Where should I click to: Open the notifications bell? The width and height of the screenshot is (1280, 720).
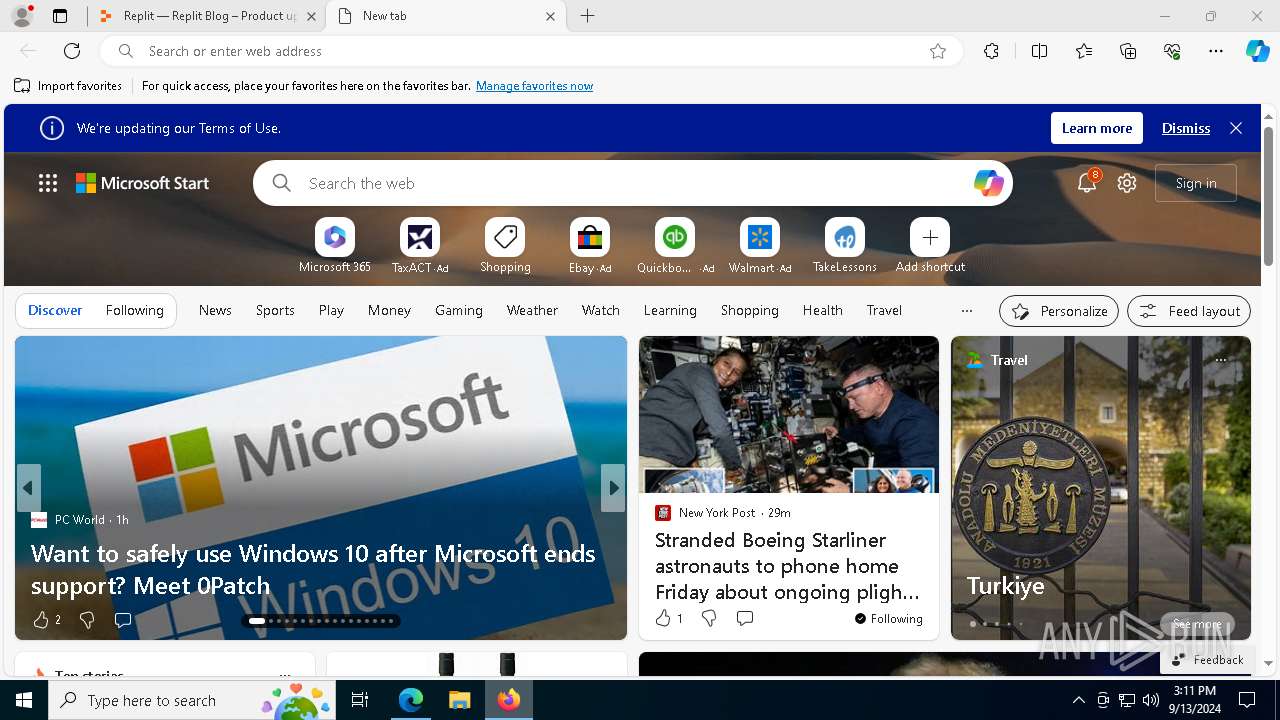(1087, 182)
